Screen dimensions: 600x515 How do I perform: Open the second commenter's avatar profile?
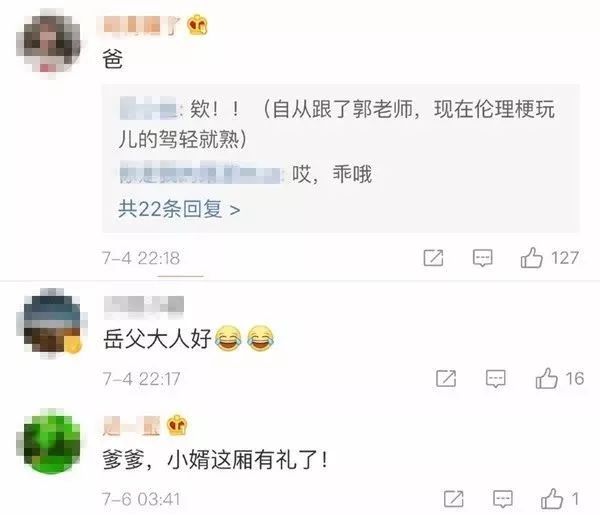click(51, 323)
